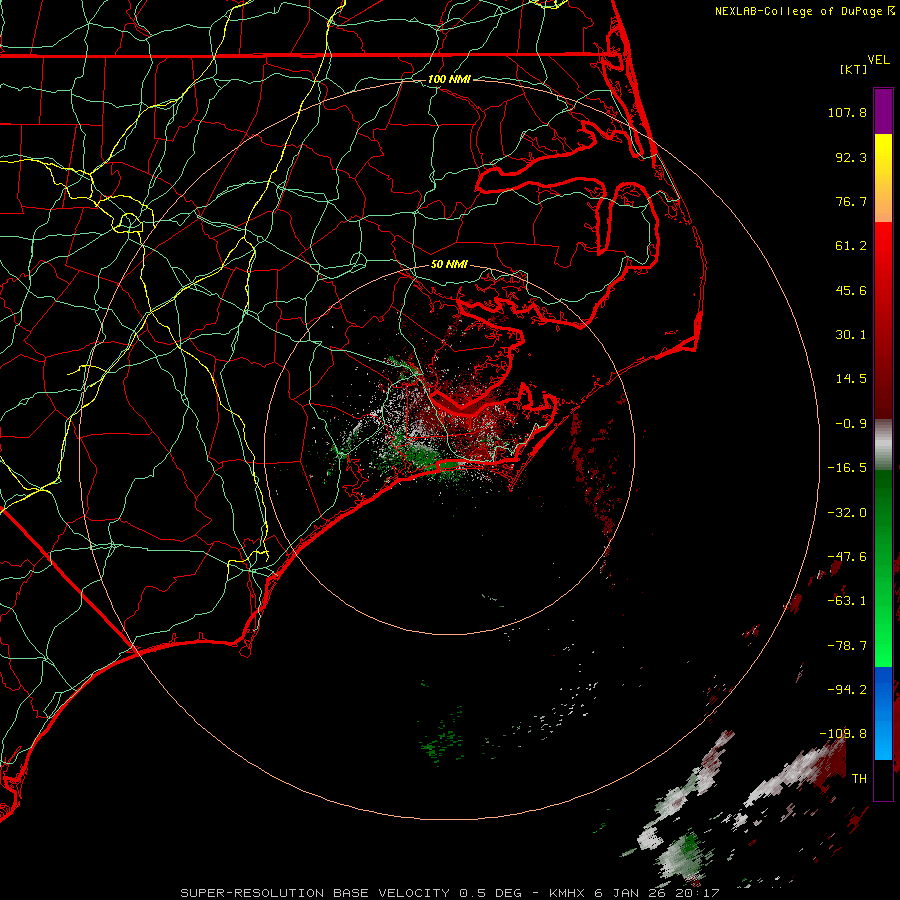Click the -63.1 velocity scale value
Viewport: 900px width, 900px height.
point(847,601)
